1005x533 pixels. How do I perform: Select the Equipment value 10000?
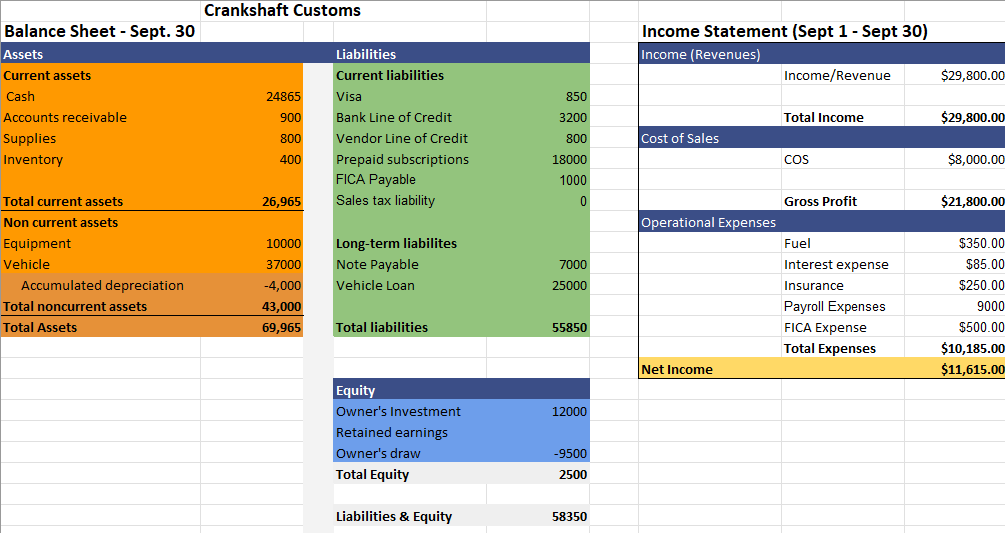click(x=283, y=244)
